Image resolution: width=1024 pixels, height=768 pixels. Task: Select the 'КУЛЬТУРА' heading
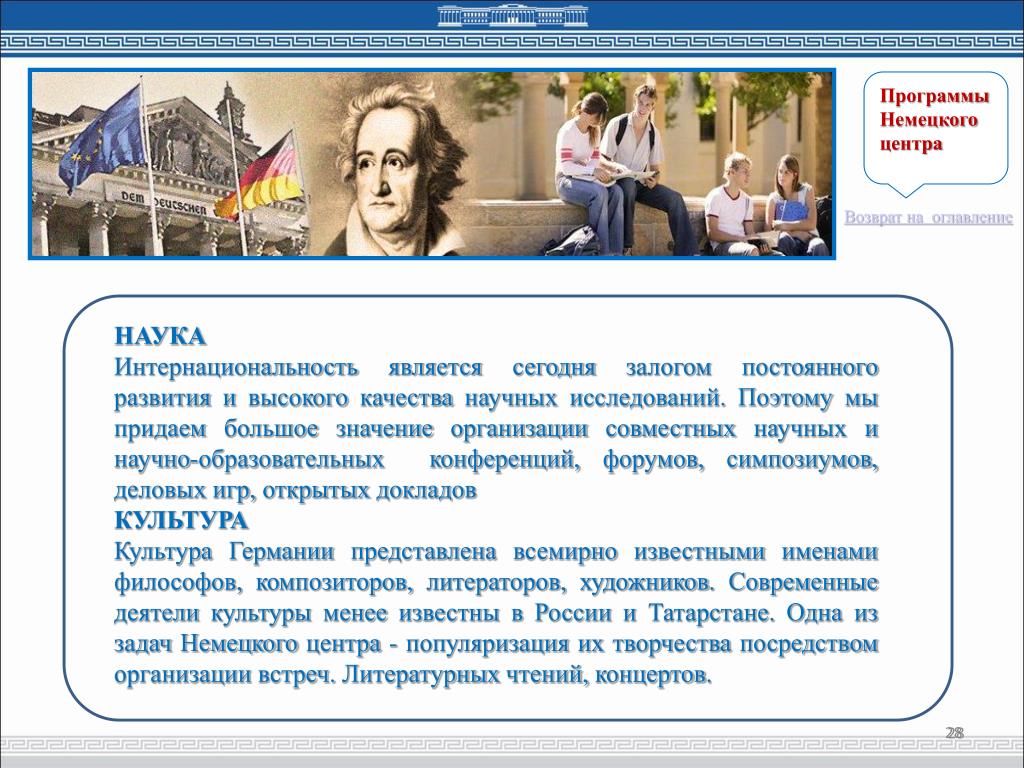(x=181, y=520)
